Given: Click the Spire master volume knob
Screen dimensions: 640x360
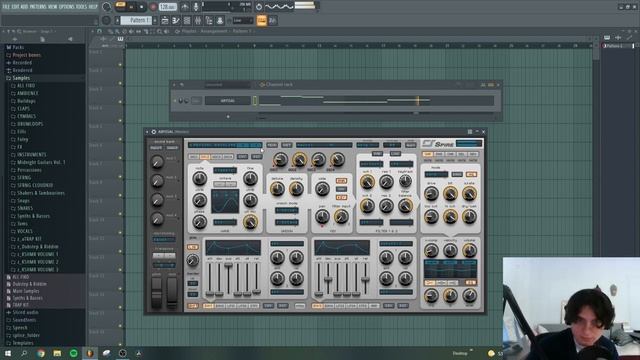Looking at the screenshot, I should tap(469, 250).
